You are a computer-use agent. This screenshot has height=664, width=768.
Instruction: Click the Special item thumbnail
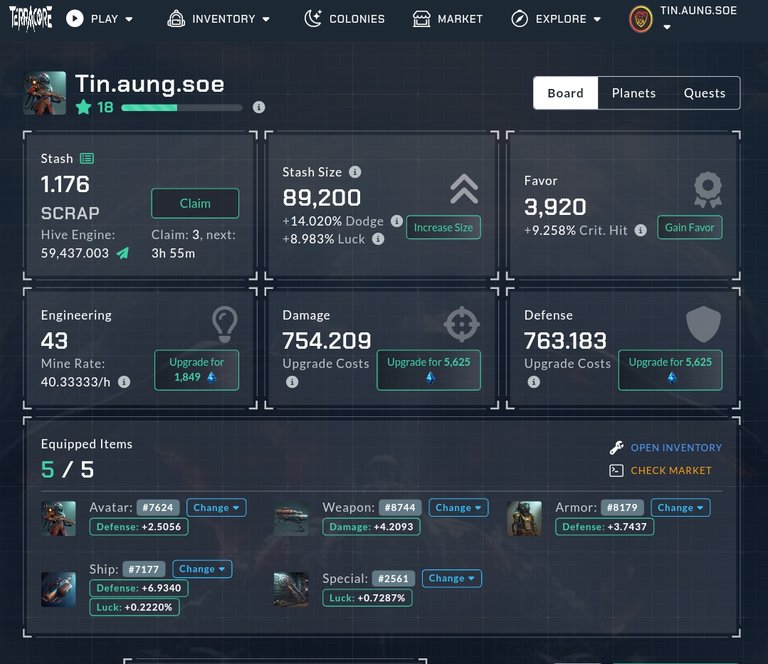(291, 589)
